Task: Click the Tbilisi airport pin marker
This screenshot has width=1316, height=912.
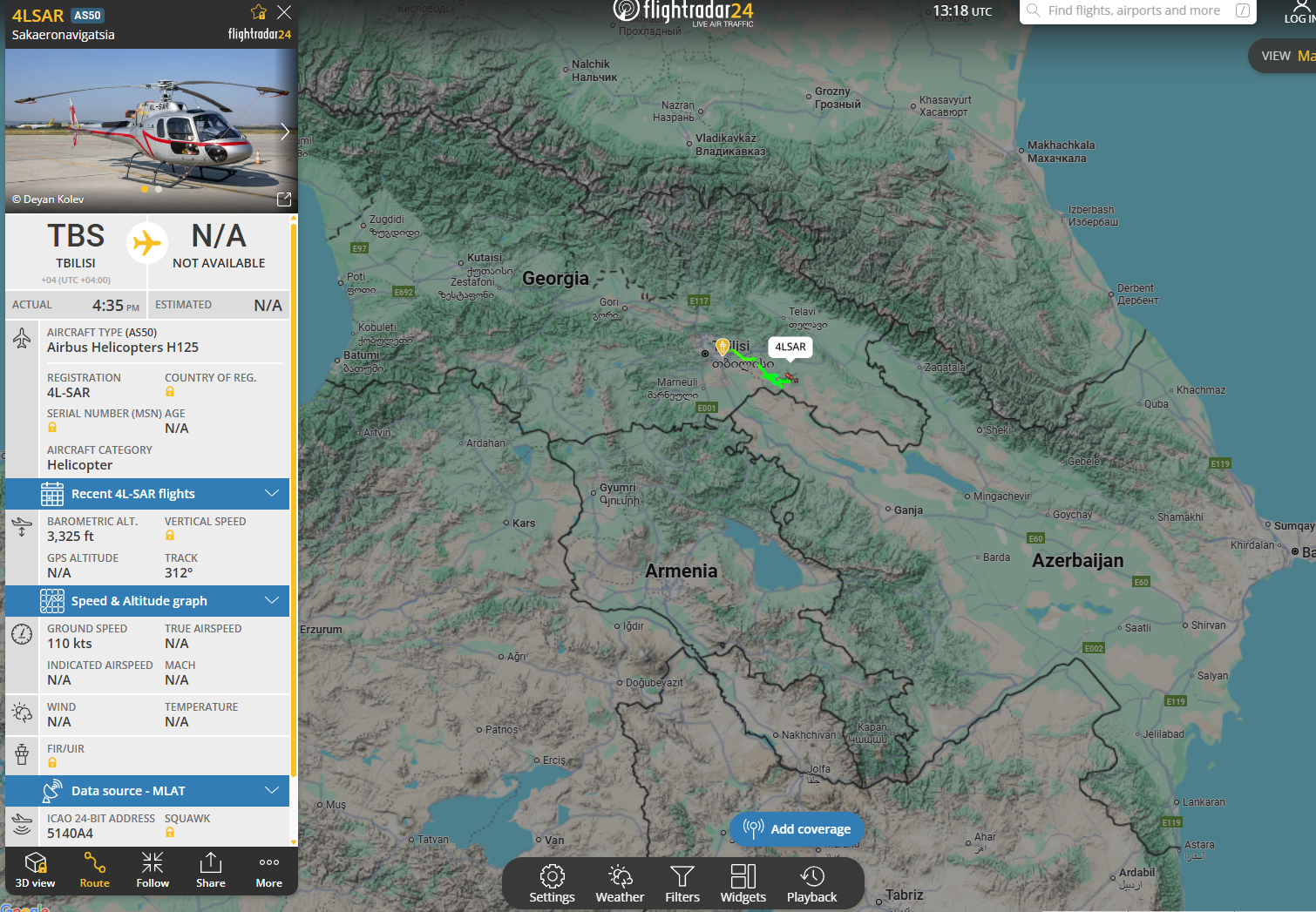Action: point(722,347)
